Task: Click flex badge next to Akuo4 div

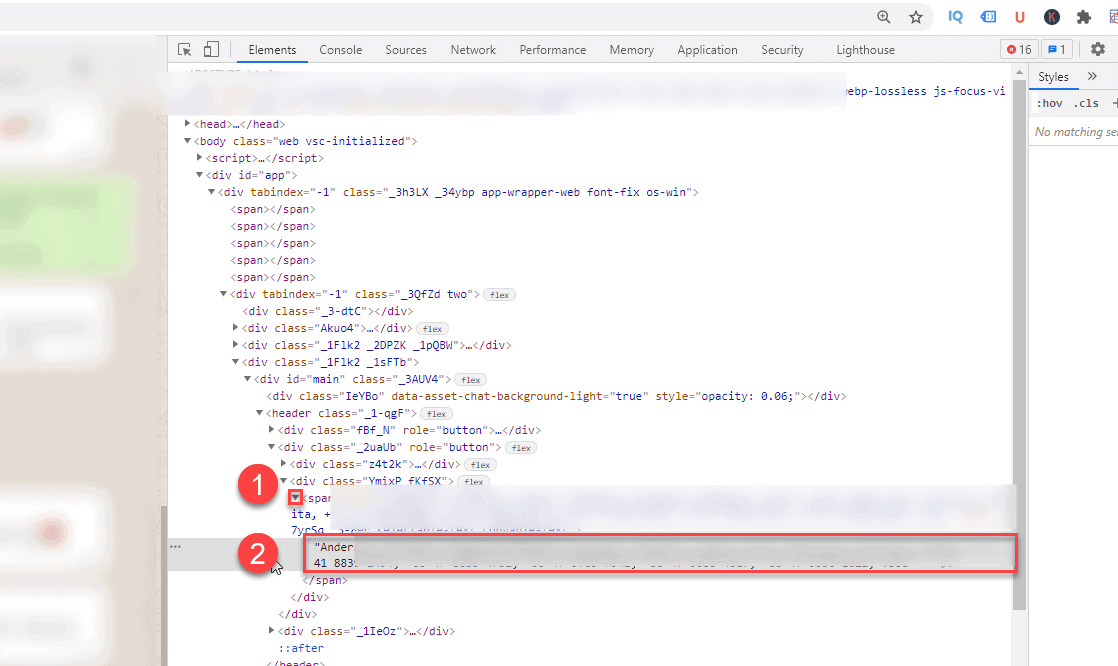Action: point(432,329)
